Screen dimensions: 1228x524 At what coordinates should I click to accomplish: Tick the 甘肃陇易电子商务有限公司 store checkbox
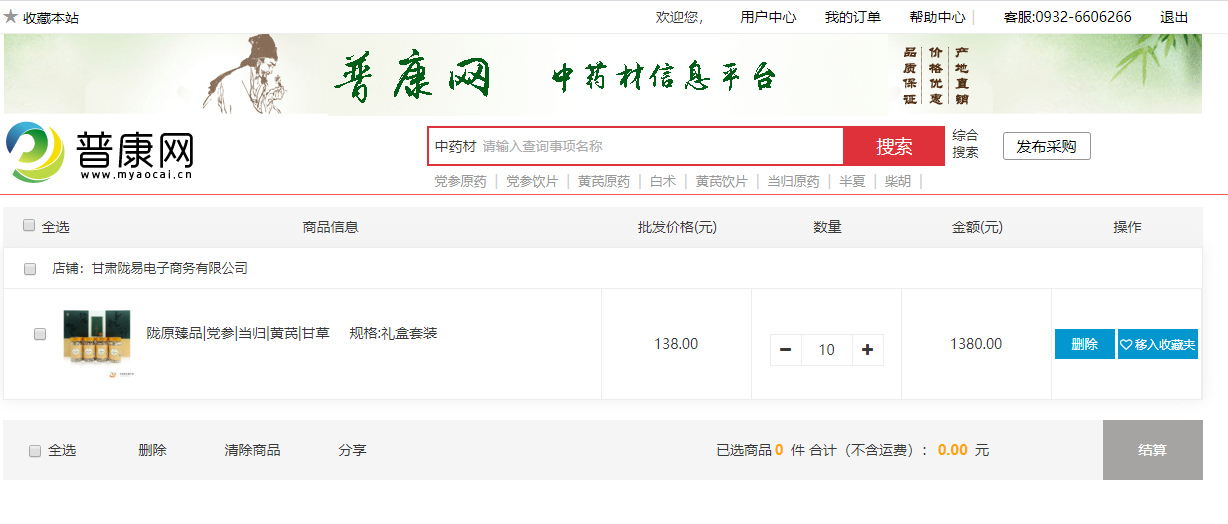[30, 269]
